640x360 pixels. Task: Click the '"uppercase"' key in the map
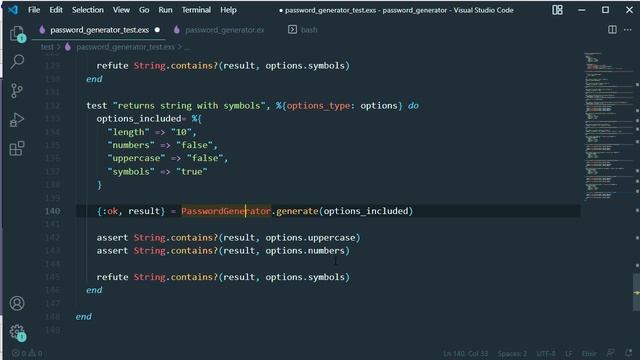[136, 158]
